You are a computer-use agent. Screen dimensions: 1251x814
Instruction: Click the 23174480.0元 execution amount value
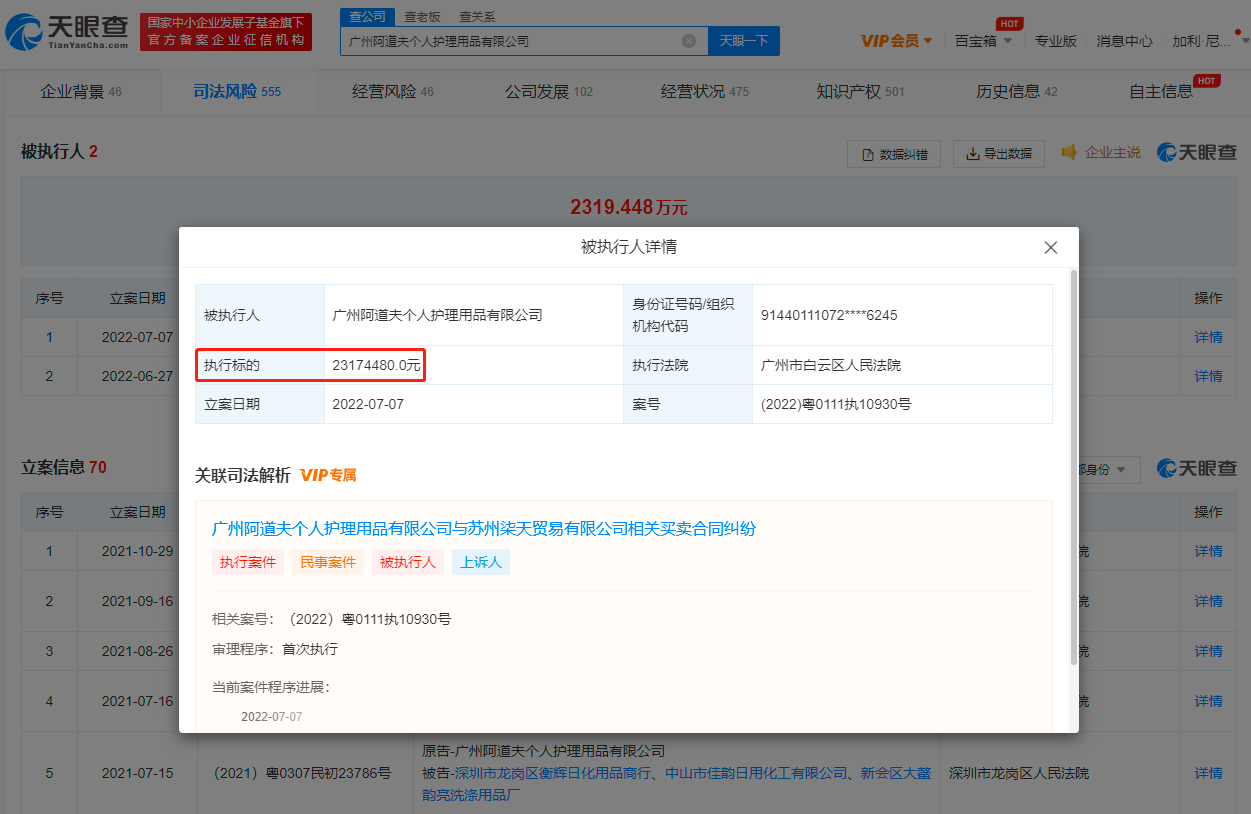tap(376, 365)
